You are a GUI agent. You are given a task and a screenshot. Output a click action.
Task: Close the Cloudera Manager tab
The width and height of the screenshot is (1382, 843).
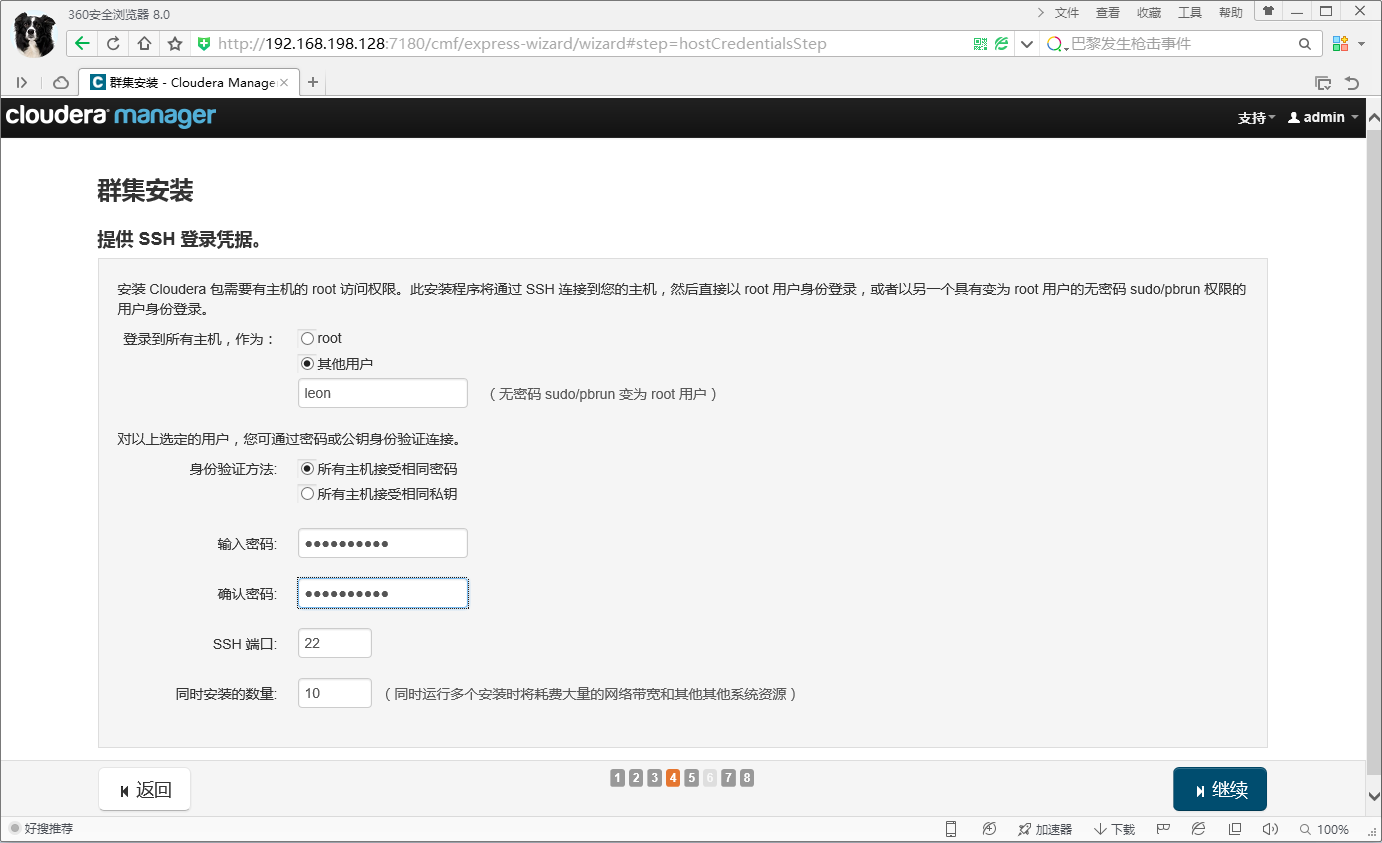[284, 83]
